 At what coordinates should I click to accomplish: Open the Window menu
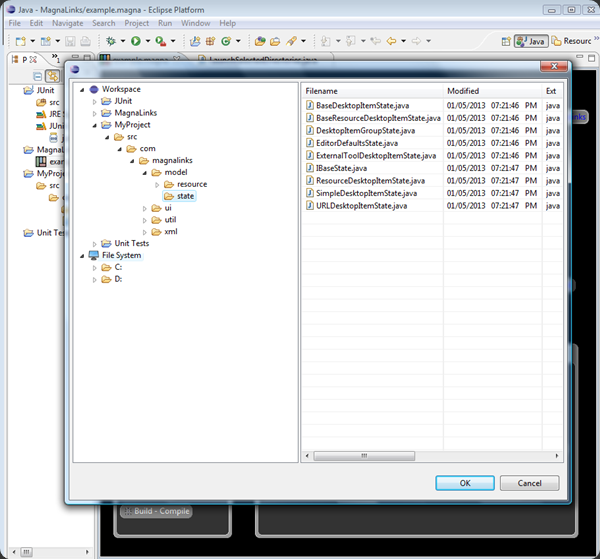point(196,23)
